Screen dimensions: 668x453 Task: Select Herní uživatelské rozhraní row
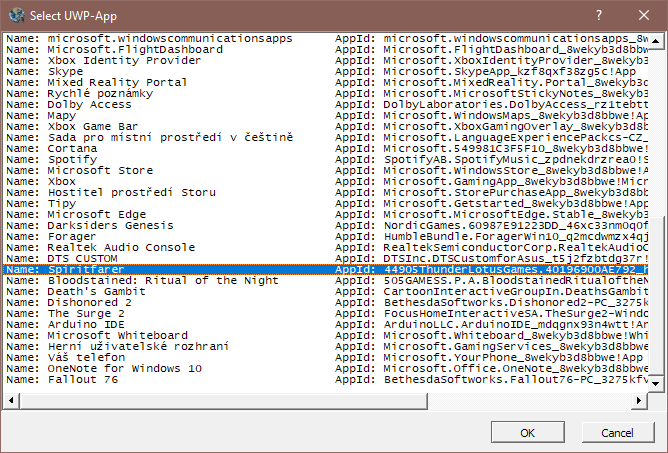coord(325,346)
